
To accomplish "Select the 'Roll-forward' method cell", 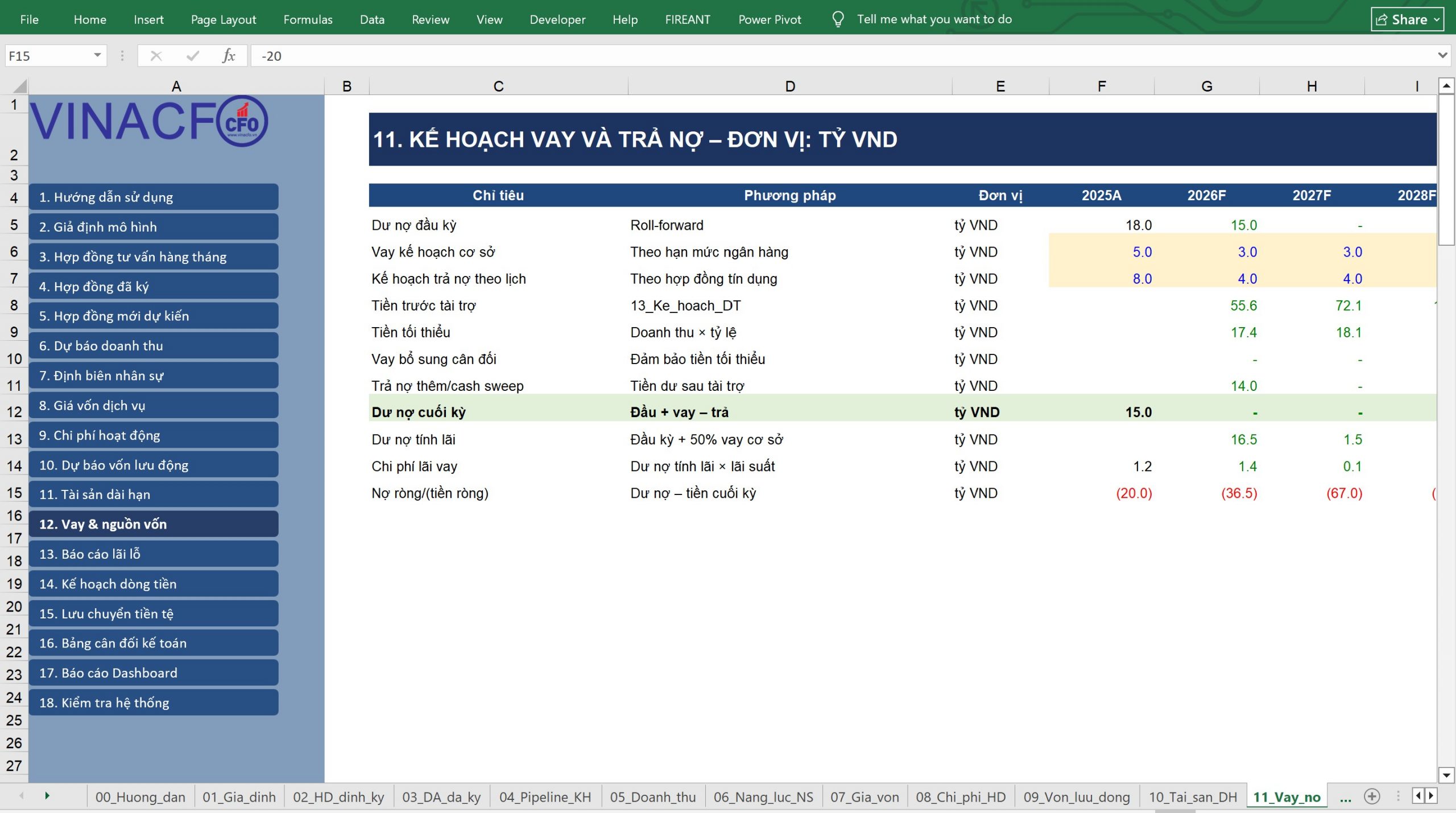I will click(x=790, y=225).
